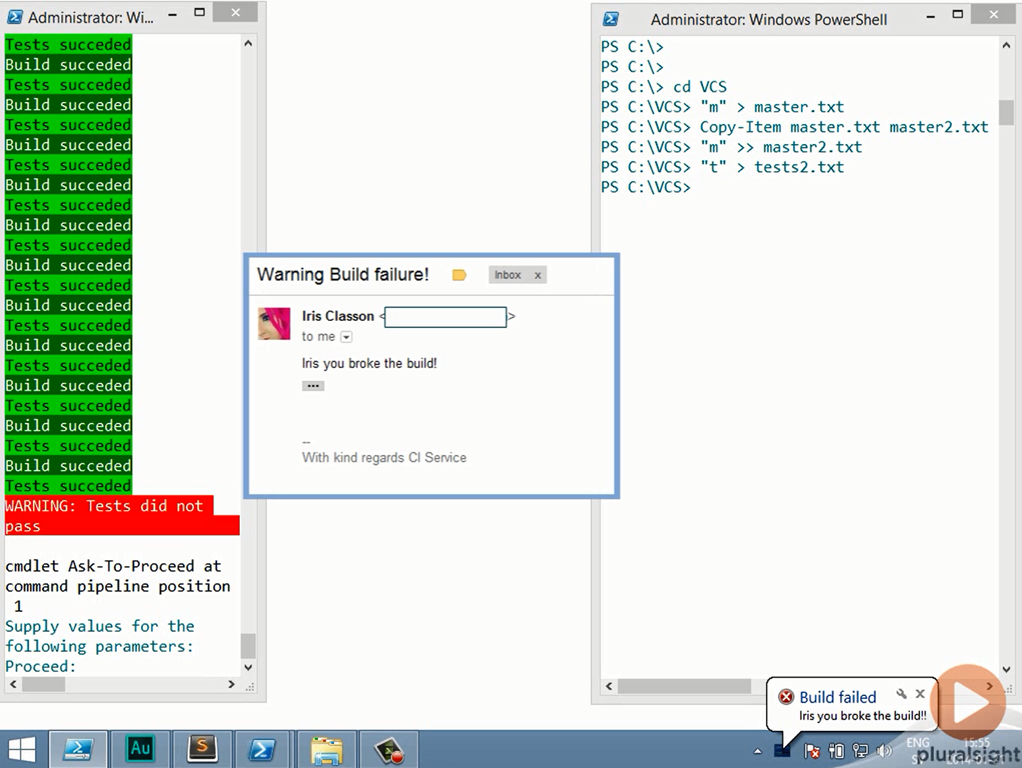Click the yellow label icon beside the email subject

[458, 273]
